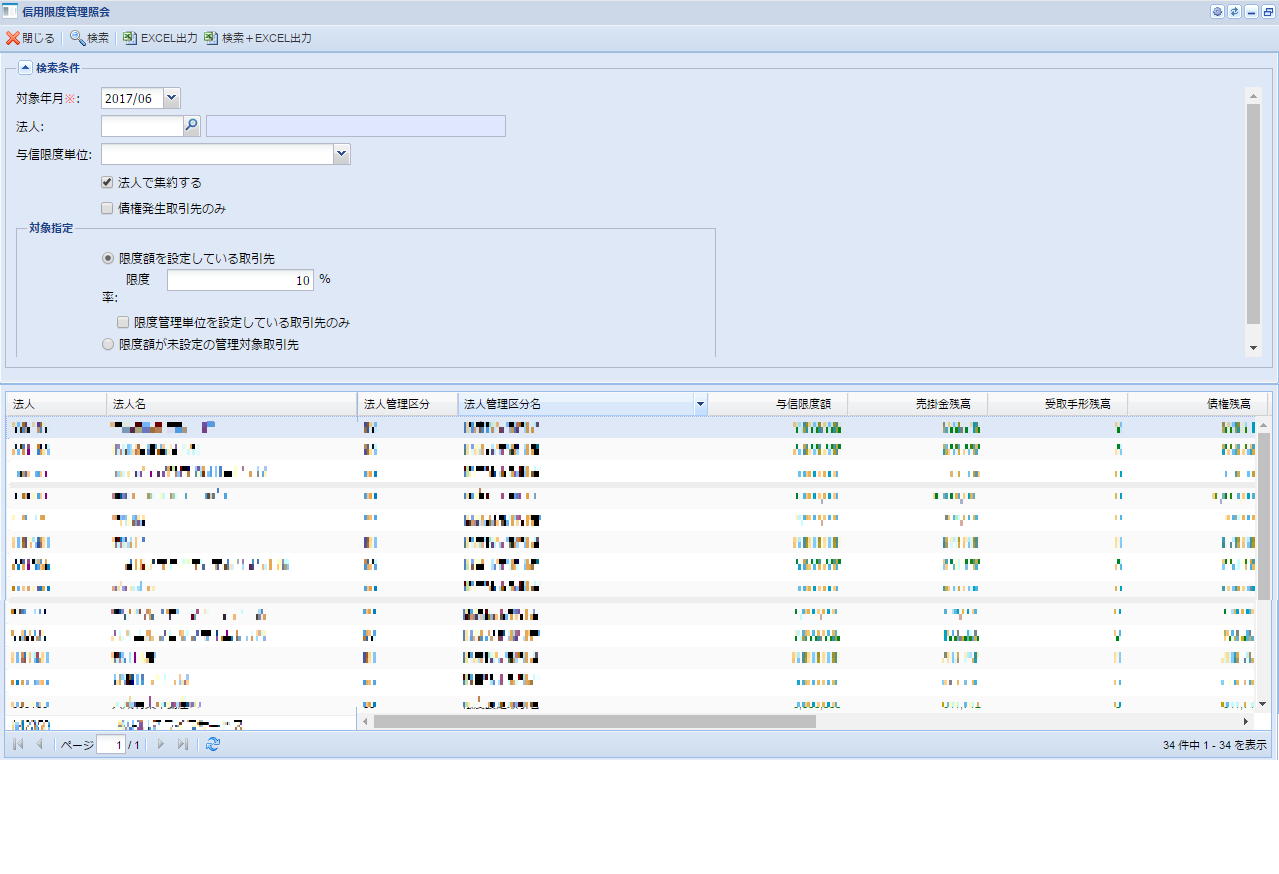The image size is (1279, 874).
Task: Click grid horizontal scrollbar right arrow
Action: (1246, 721)
